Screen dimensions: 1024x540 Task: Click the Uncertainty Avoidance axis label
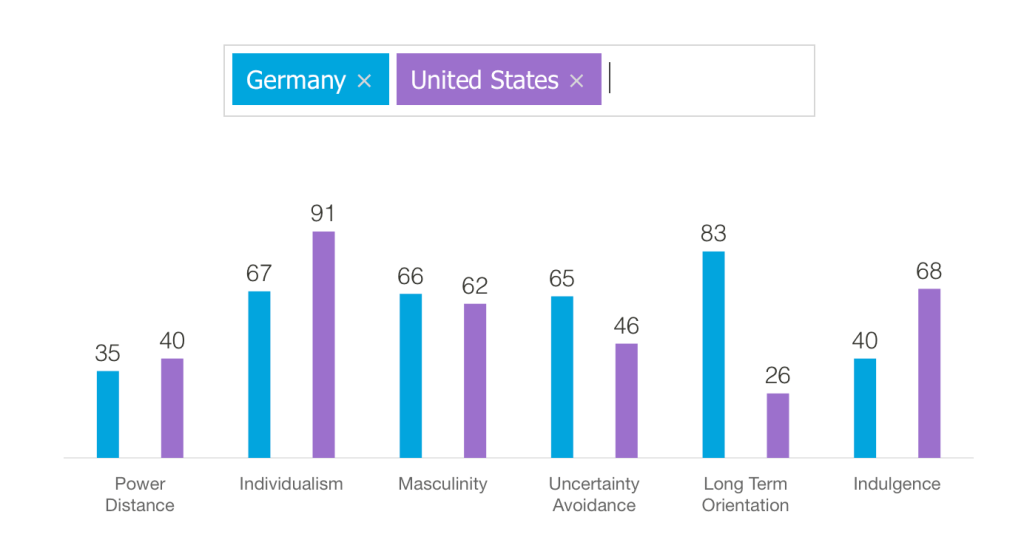594,494
